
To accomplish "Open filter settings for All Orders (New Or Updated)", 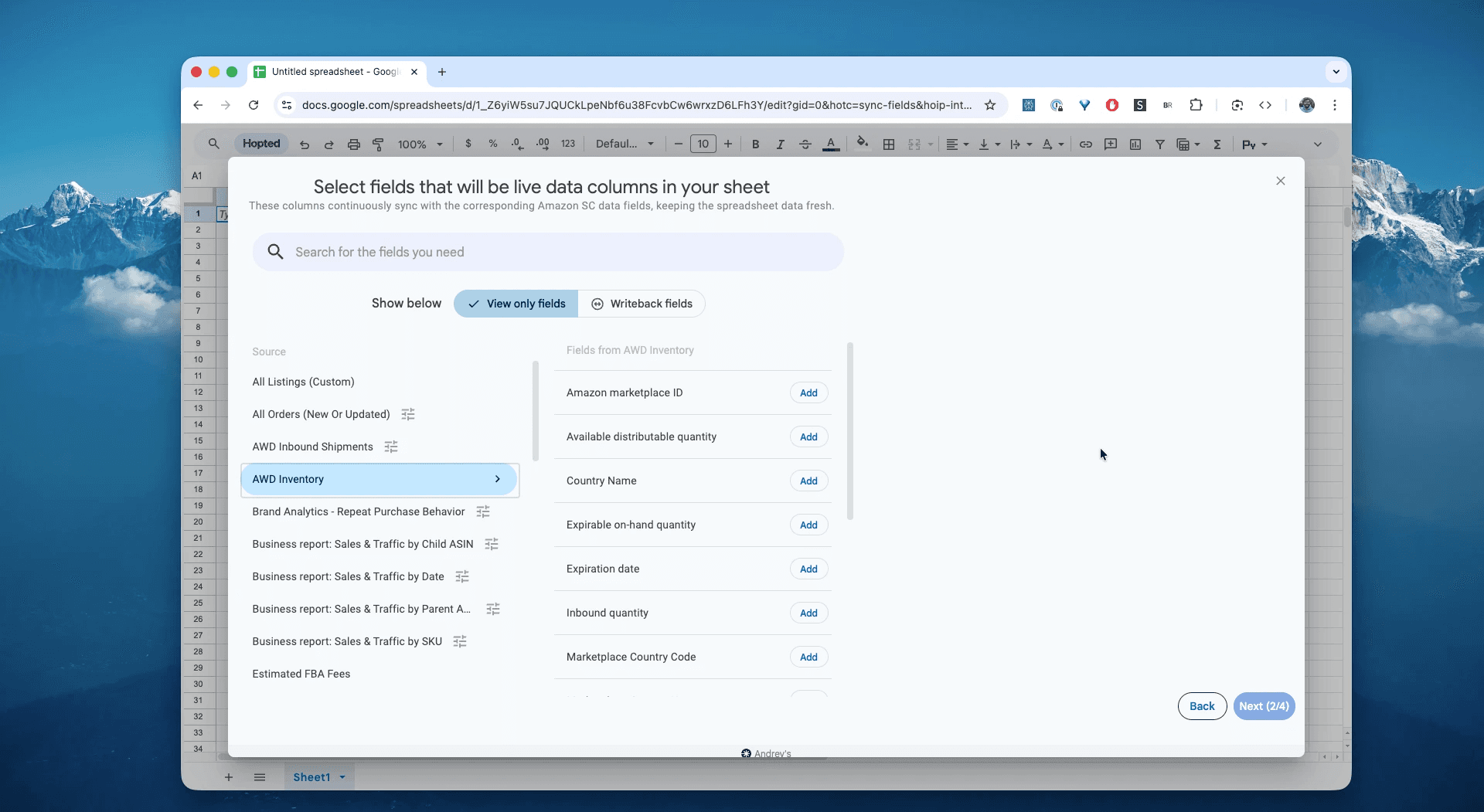I will click(408, 415).
